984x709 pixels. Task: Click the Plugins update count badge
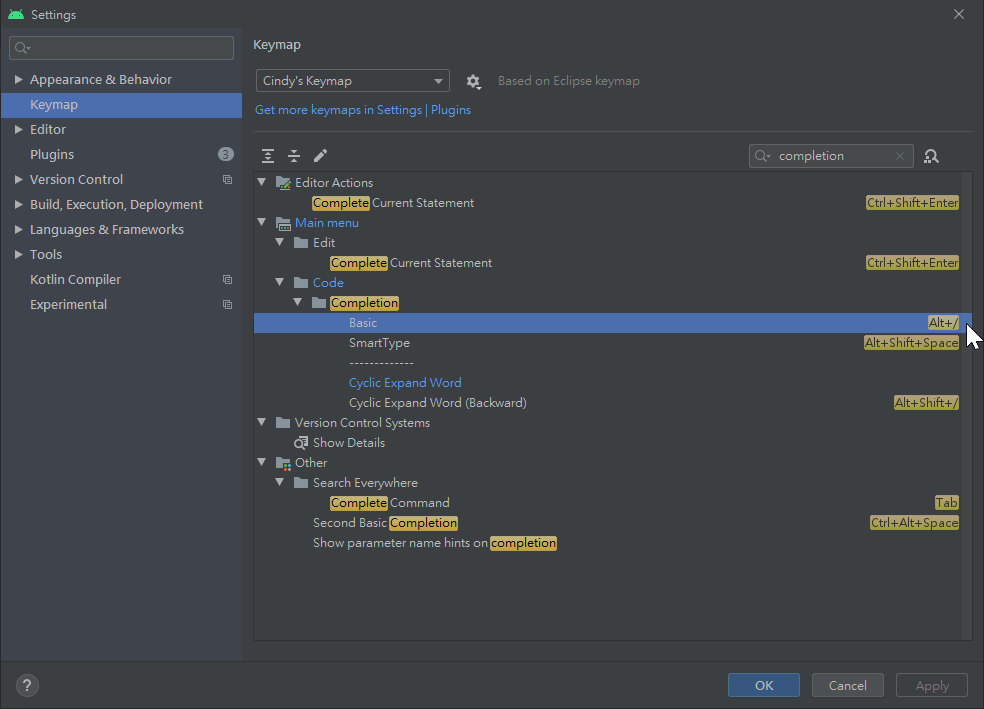tap(225, 154)
